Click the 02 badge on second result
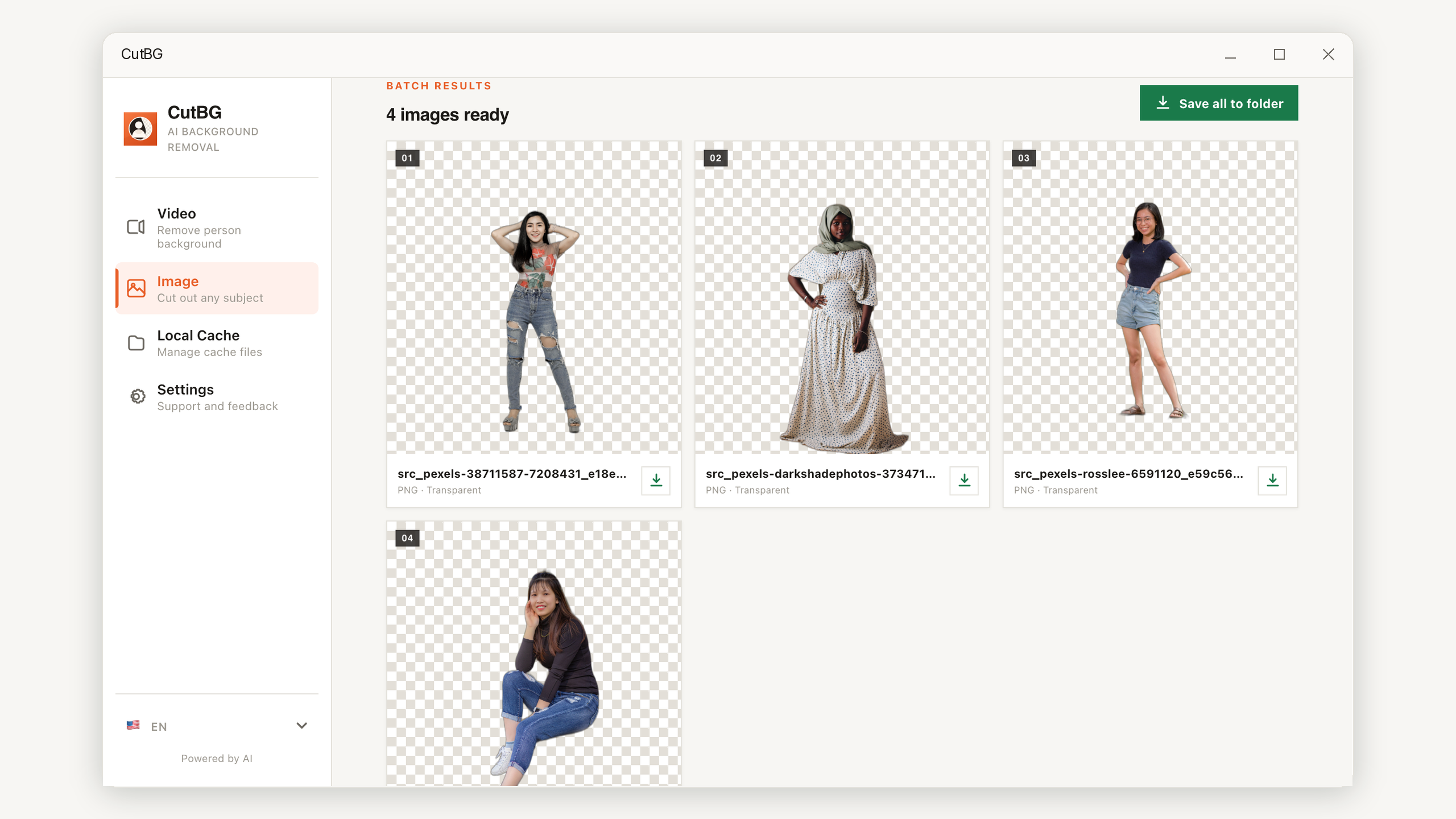 pyautogui.click(x=715, y=158)
